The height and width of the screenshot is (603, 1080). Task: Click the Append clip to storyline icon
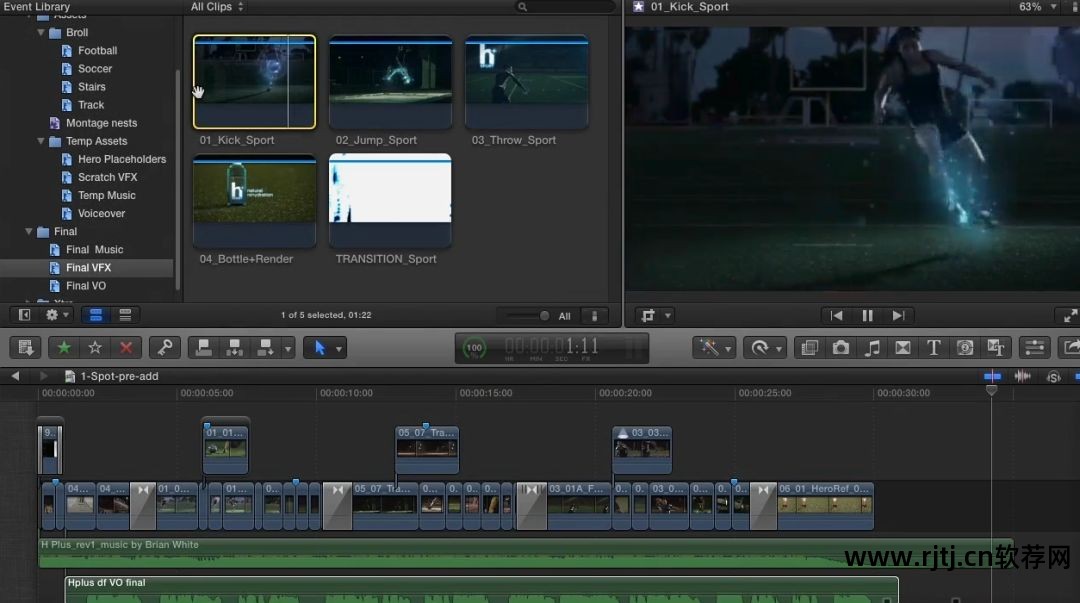coord(265,348)
